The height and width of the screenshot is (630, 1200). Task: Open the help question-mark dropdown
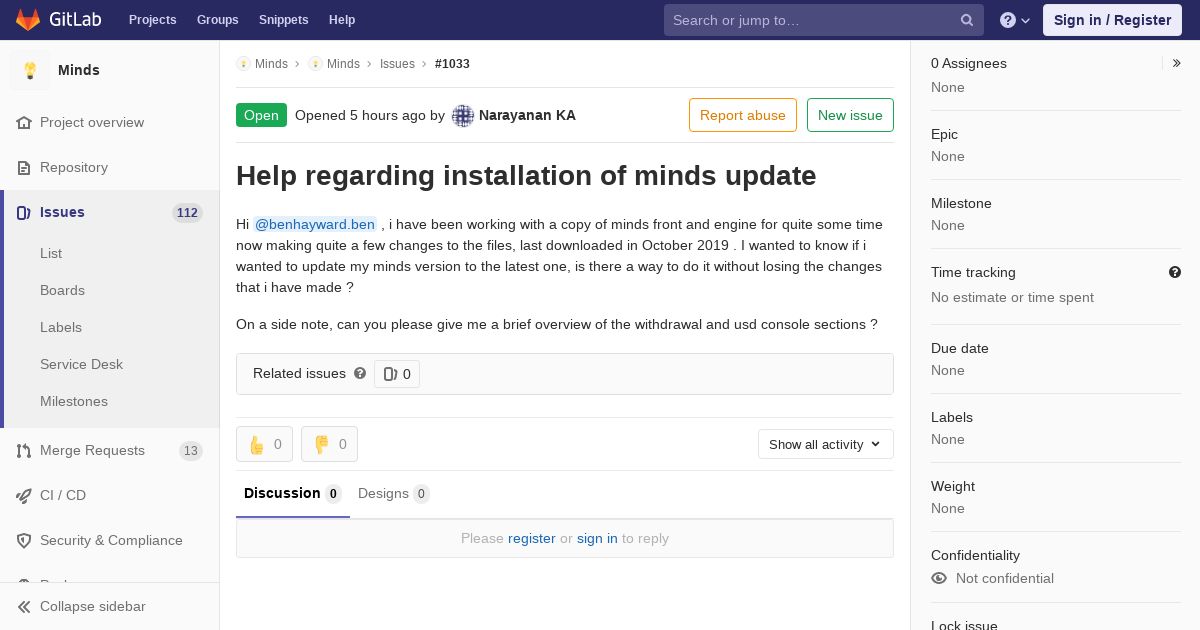pyautogui.click(x=1015, y=20)
